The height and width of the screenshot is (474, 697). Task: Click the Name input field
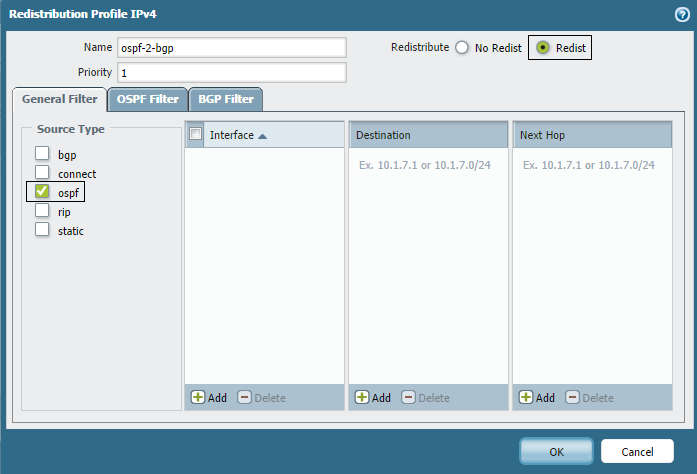click(232, 48)
